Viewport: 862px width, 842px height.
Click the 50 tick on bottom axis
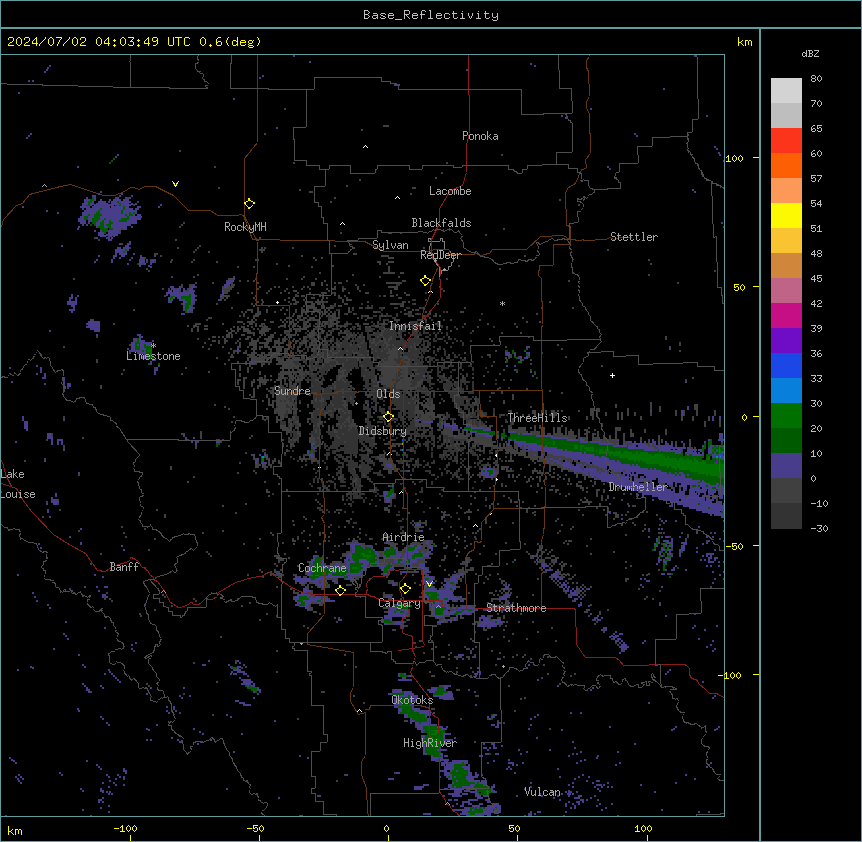click(514, 829)
